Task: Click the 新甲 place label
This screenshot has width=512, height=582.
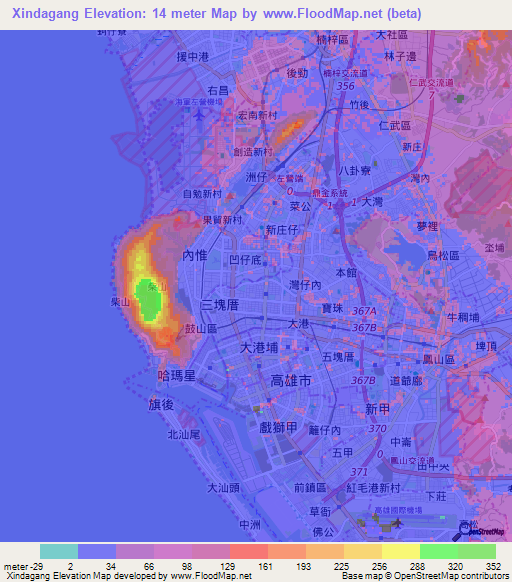Action: tap(378, 409)
